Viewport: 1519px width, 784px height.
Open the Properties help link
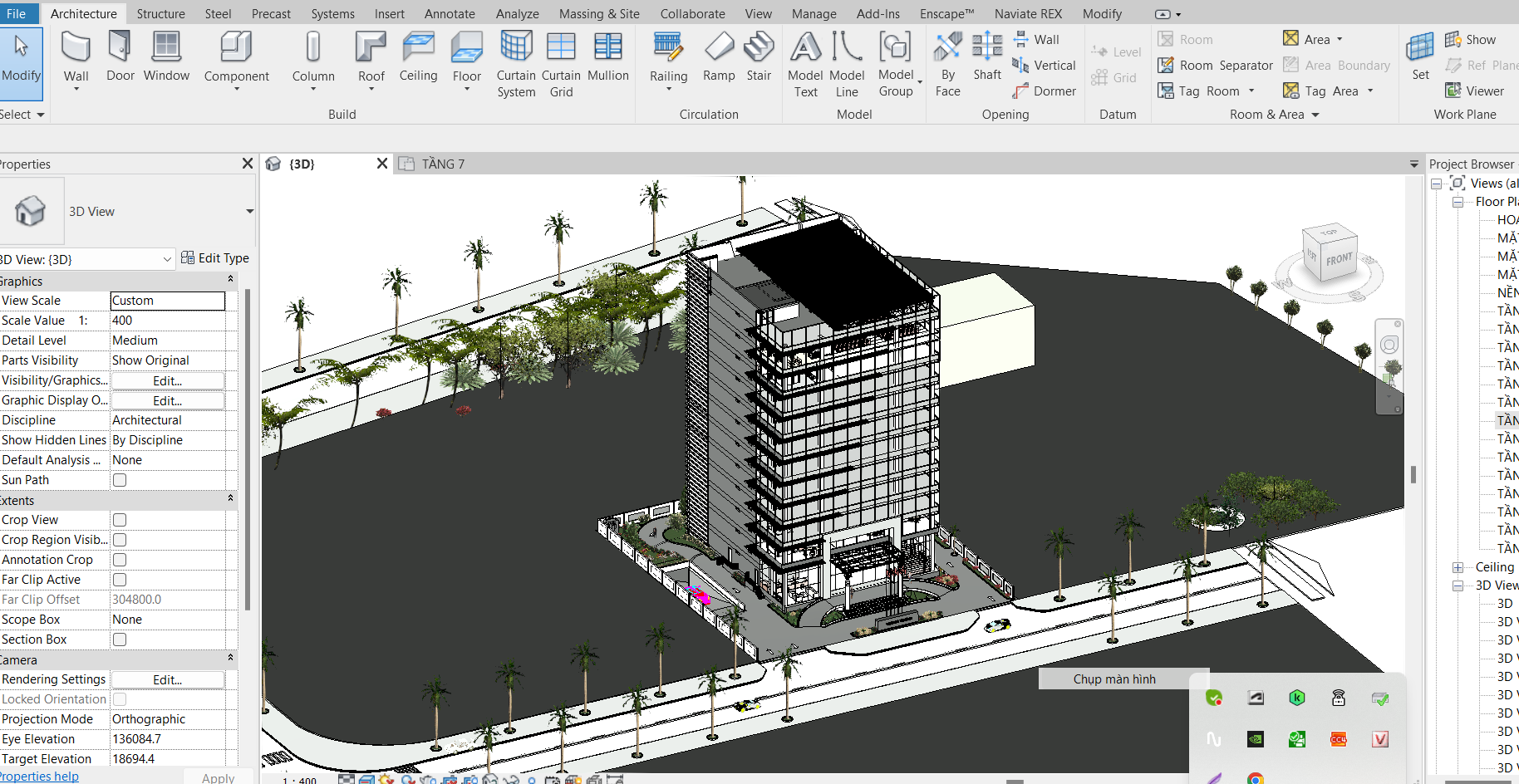pyautogui.click(x=39, y=775)
